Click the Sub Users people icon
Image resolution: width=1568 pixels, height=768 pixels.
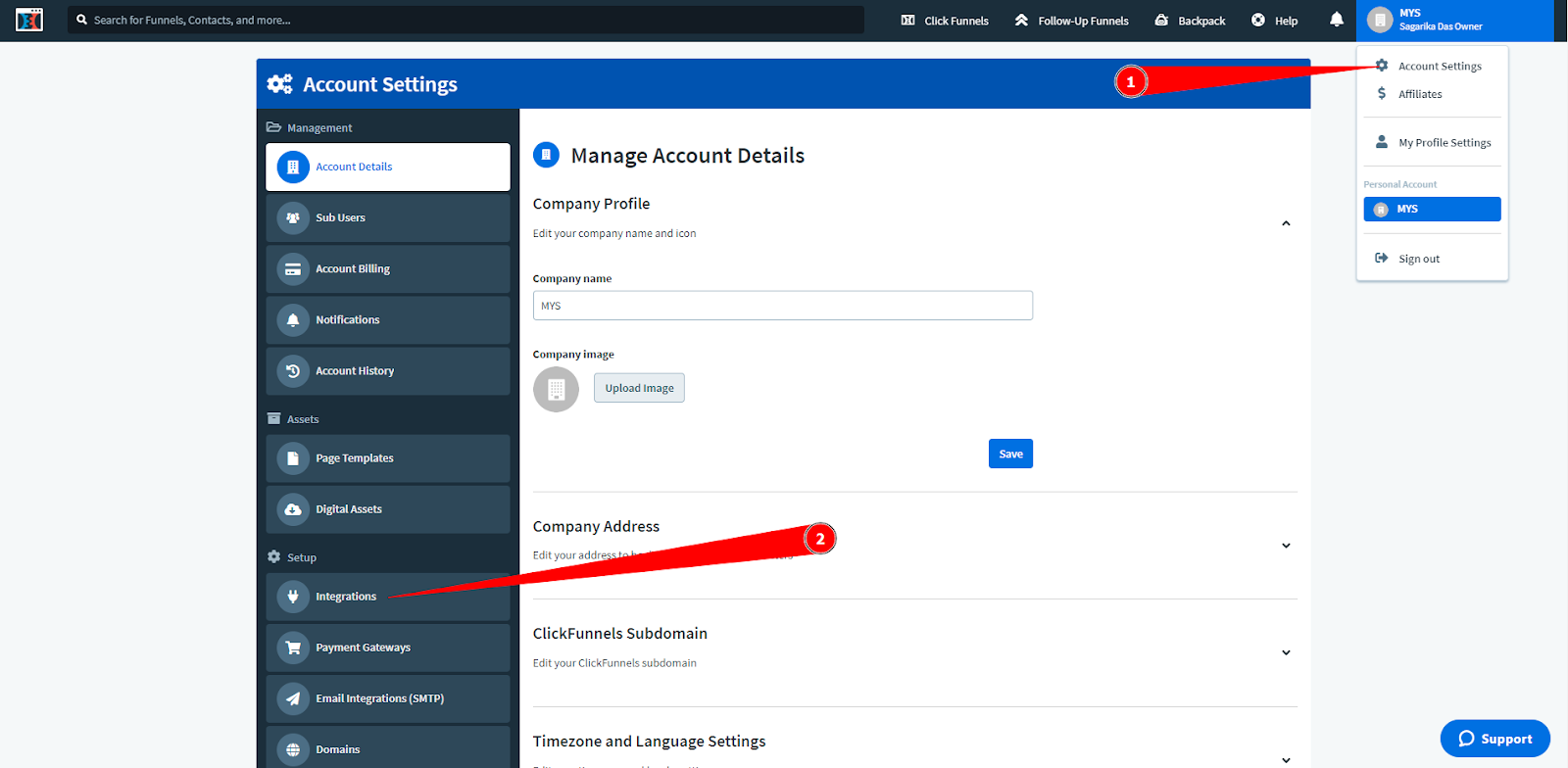(x=293, y=218)
